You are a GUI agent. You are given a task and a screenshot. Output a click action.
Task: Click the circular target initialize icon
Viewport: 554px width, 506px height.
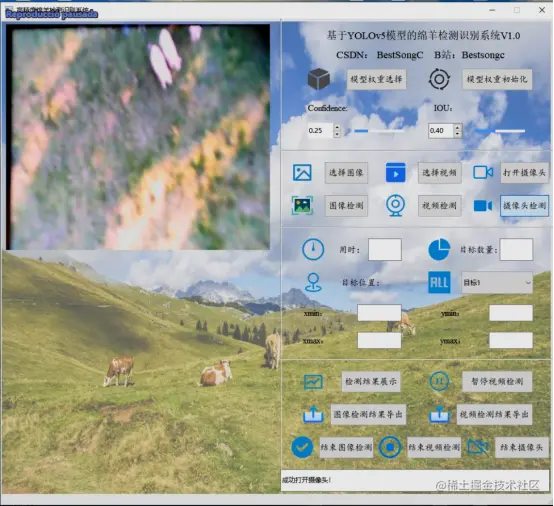pyautogui.click(x=439, y=79)
